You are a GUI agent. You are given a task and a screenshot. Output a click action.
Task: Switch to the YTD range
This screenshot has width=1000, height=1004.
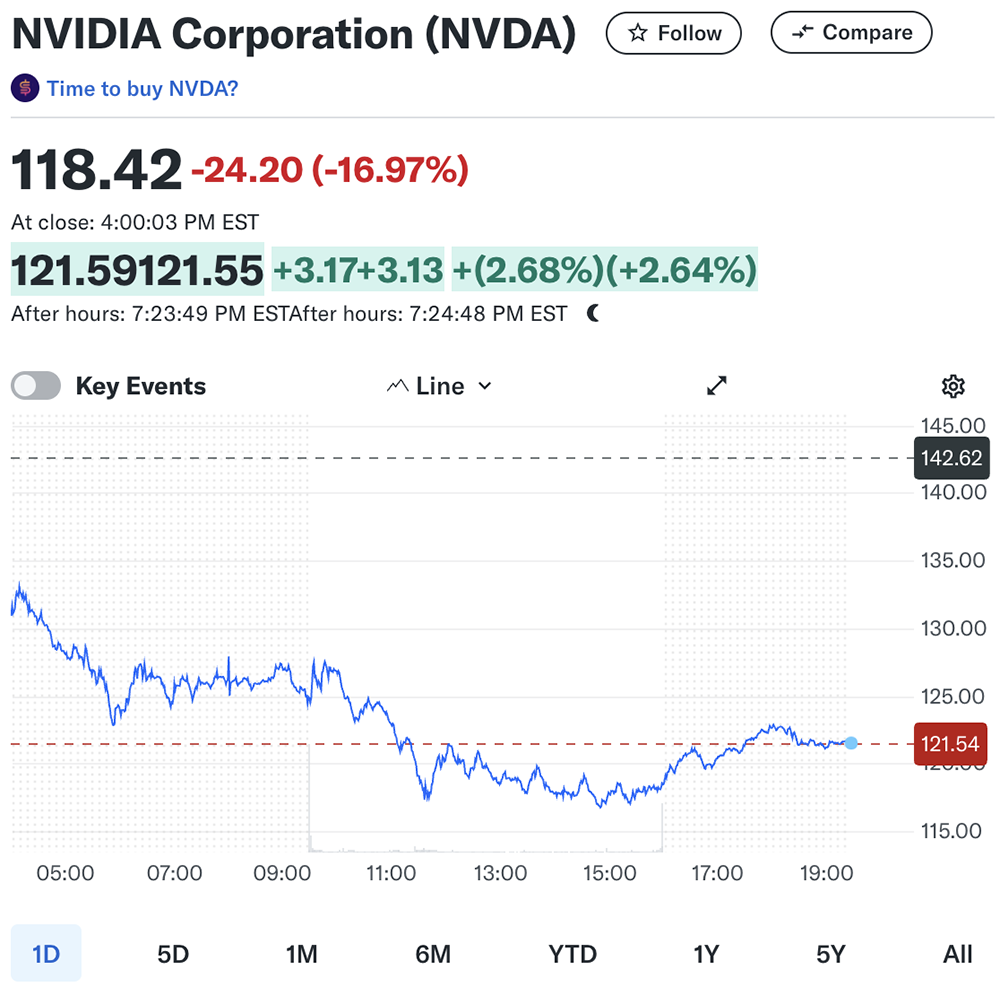(x=573, y=954)
